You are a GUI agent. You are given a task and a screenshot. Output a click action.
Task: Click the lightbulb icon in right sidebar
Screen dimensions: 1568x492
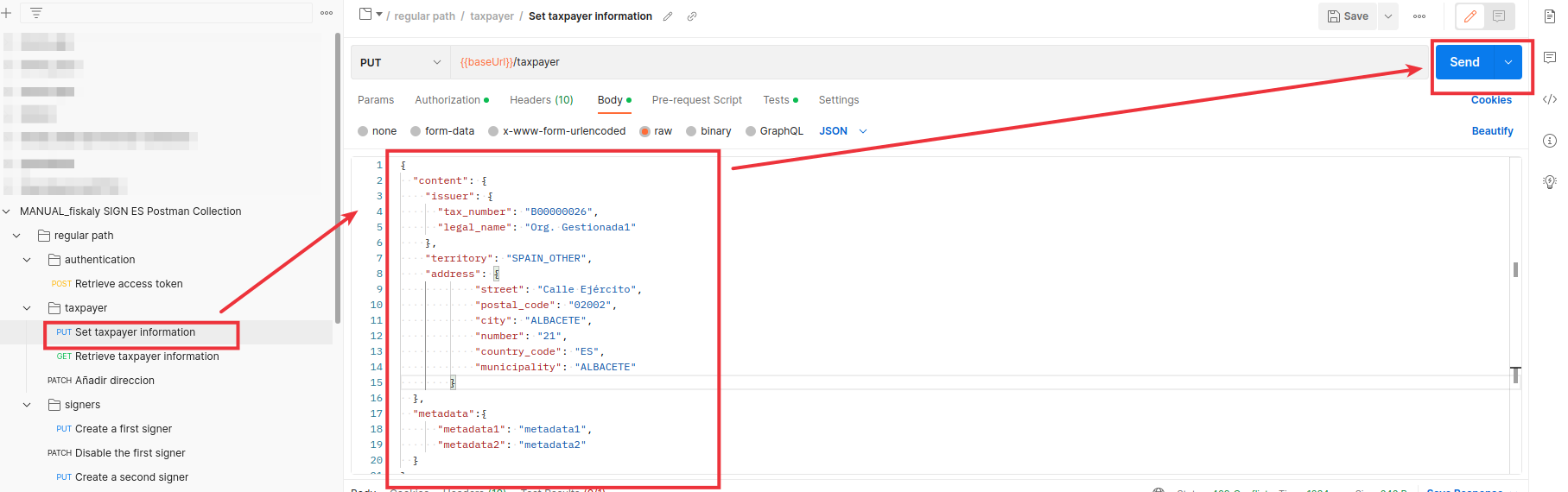click(x=1549, y=181)
